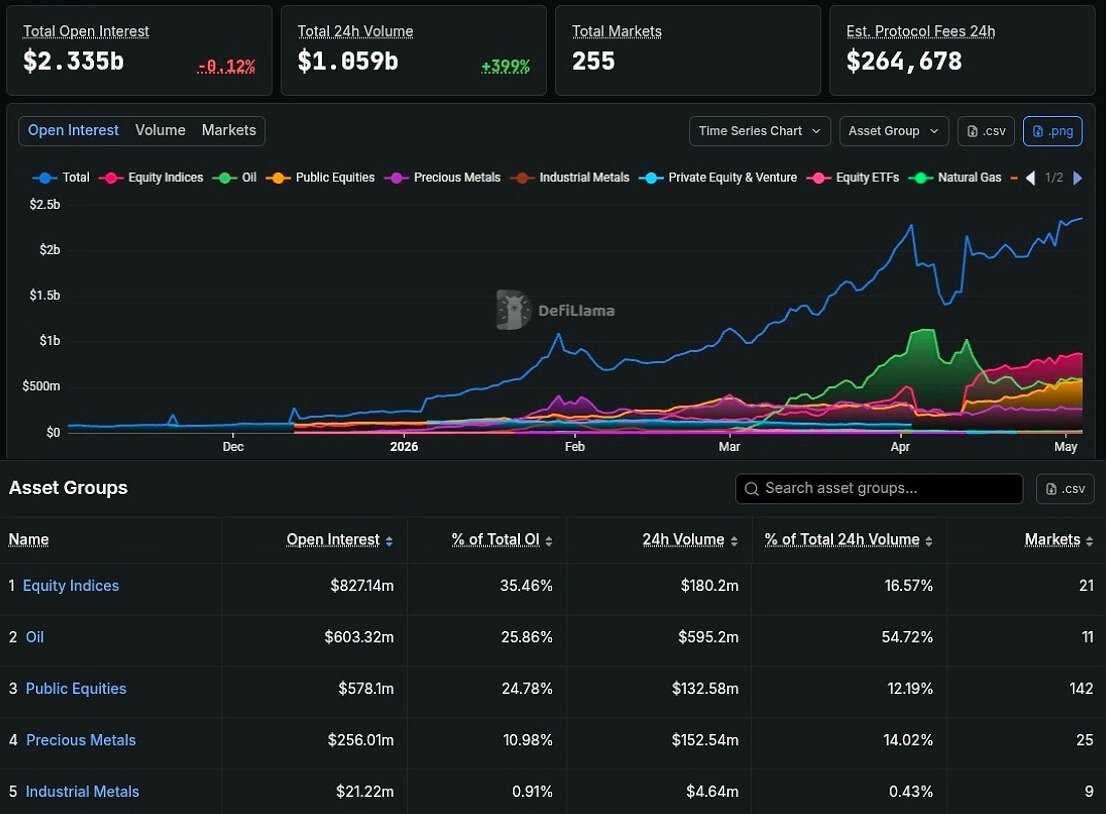
Task: Click the +399% change value
Action: click(x=505, y=66)
